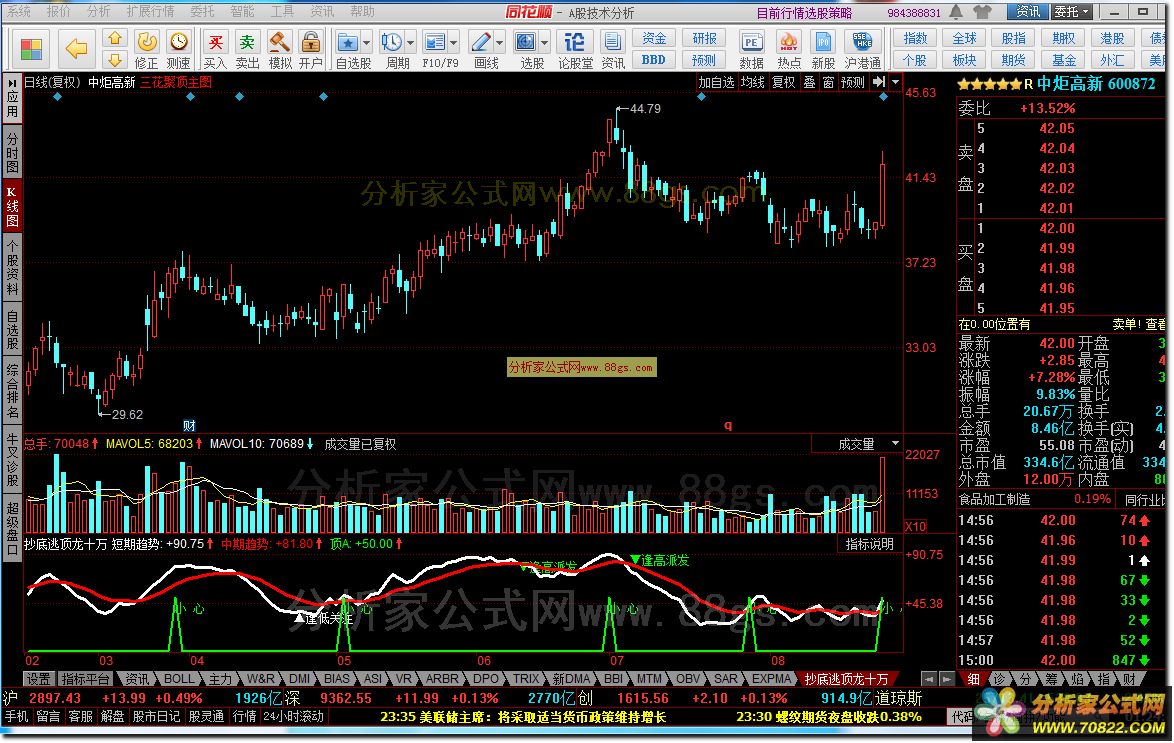Open chart header options dropdown arrow
This screenshot has width=1174, height=743.
(x=895, y=82)
